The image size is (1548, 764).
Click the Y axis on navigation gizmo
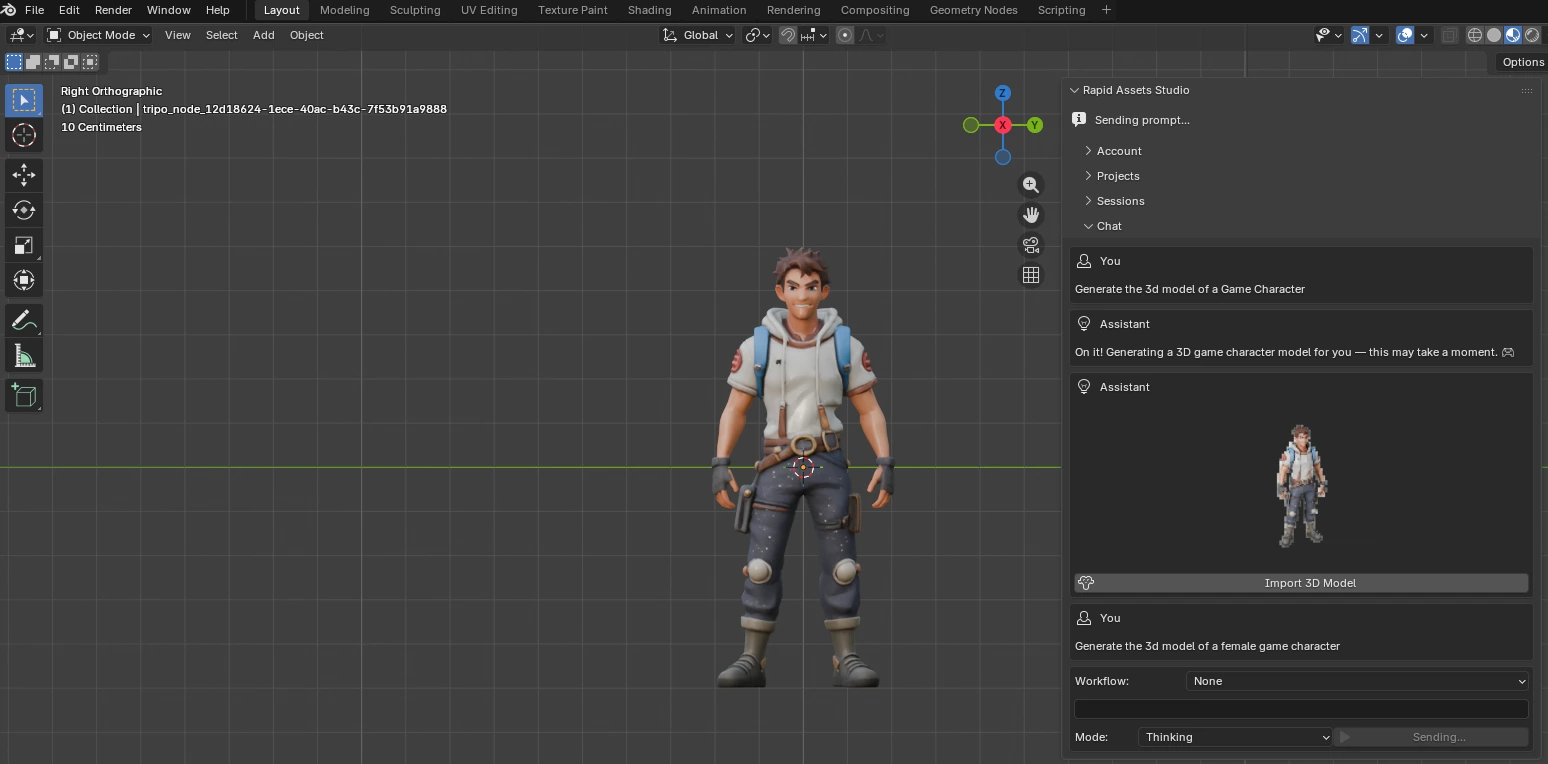[x=1034, y=125]
